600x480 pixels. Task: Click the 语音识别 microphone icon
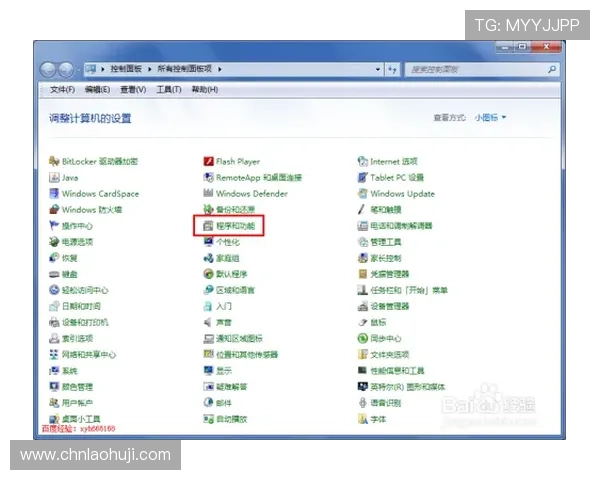(x=362, y=403)
